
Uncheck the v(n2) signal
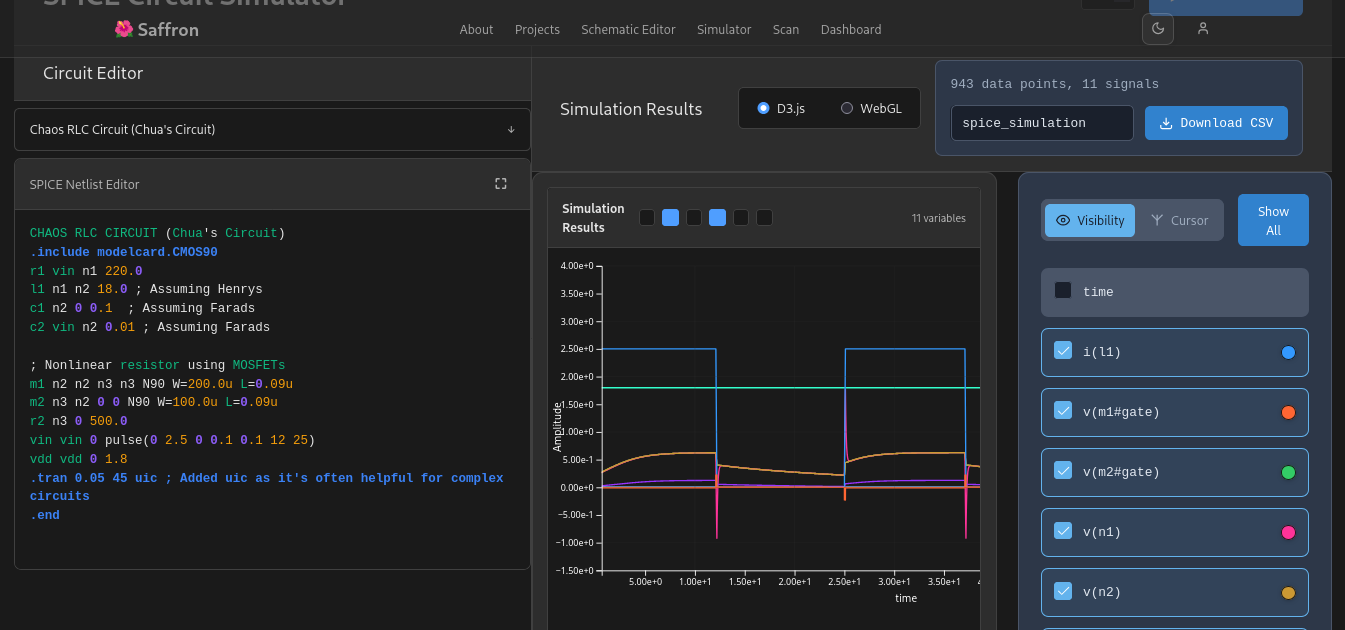(1063, 590)
